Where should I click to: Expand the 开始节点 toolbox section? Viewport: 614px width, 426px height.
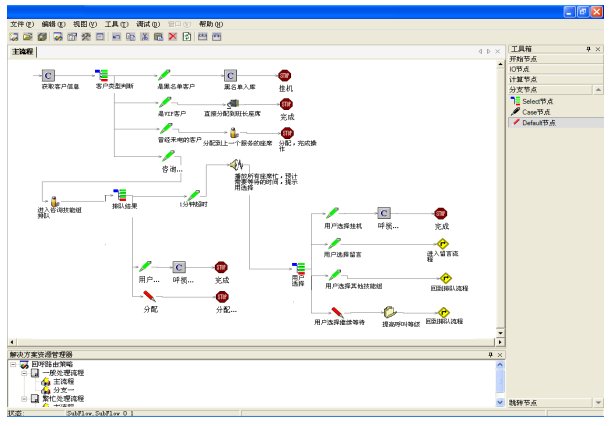(x=524, y=59)
